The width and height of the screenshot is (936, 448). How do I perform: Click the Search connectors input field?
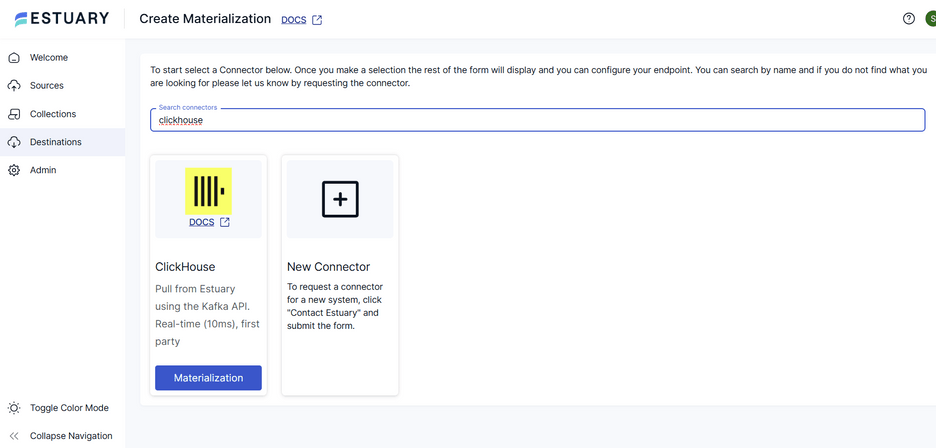537,120
